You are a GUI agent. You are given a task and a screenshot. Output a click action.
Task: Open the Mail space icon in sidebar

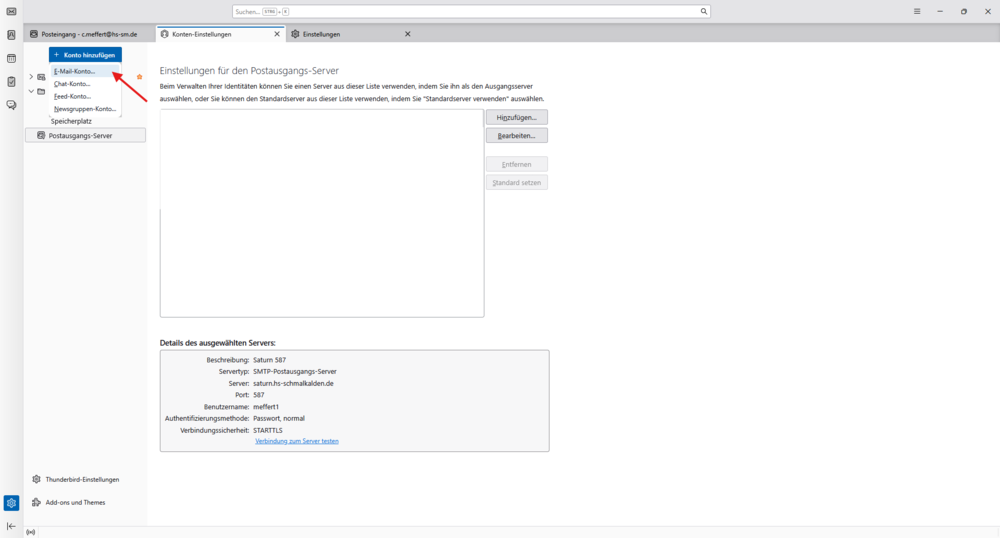tap(11, 11)
